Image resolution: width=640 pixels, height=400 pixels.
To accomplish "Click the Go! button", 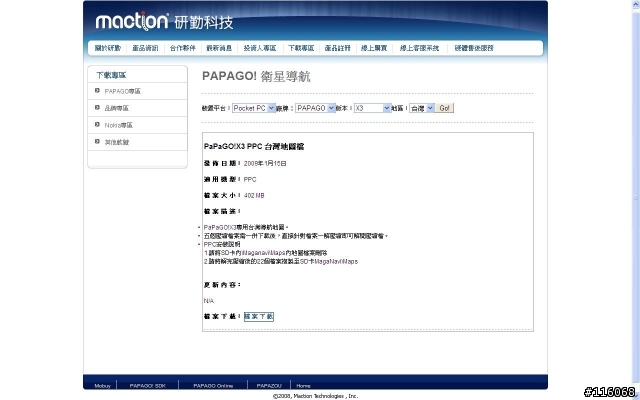I will click(x=444, y=108).
